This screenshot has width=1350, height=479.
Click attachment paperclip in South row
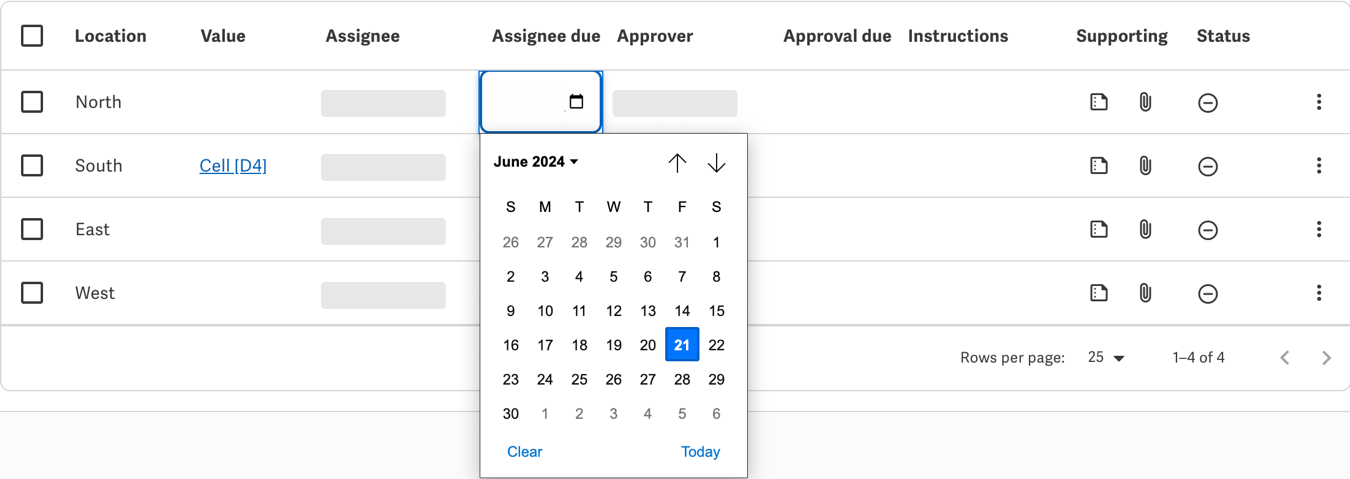(x=1145, y=166)
